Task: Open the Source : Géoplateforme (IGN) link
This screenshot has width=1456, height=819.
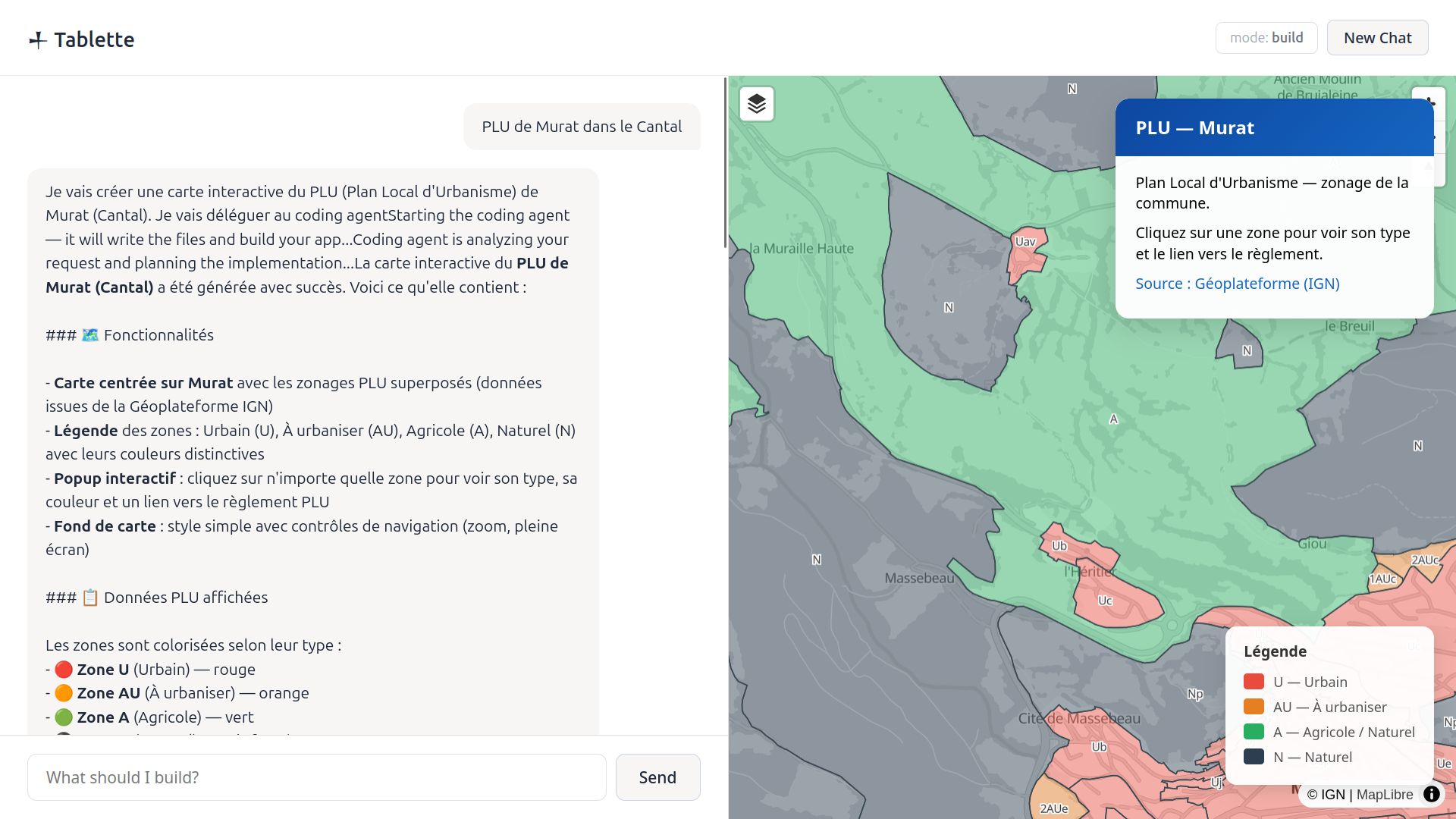Action: coord(1237,284)
